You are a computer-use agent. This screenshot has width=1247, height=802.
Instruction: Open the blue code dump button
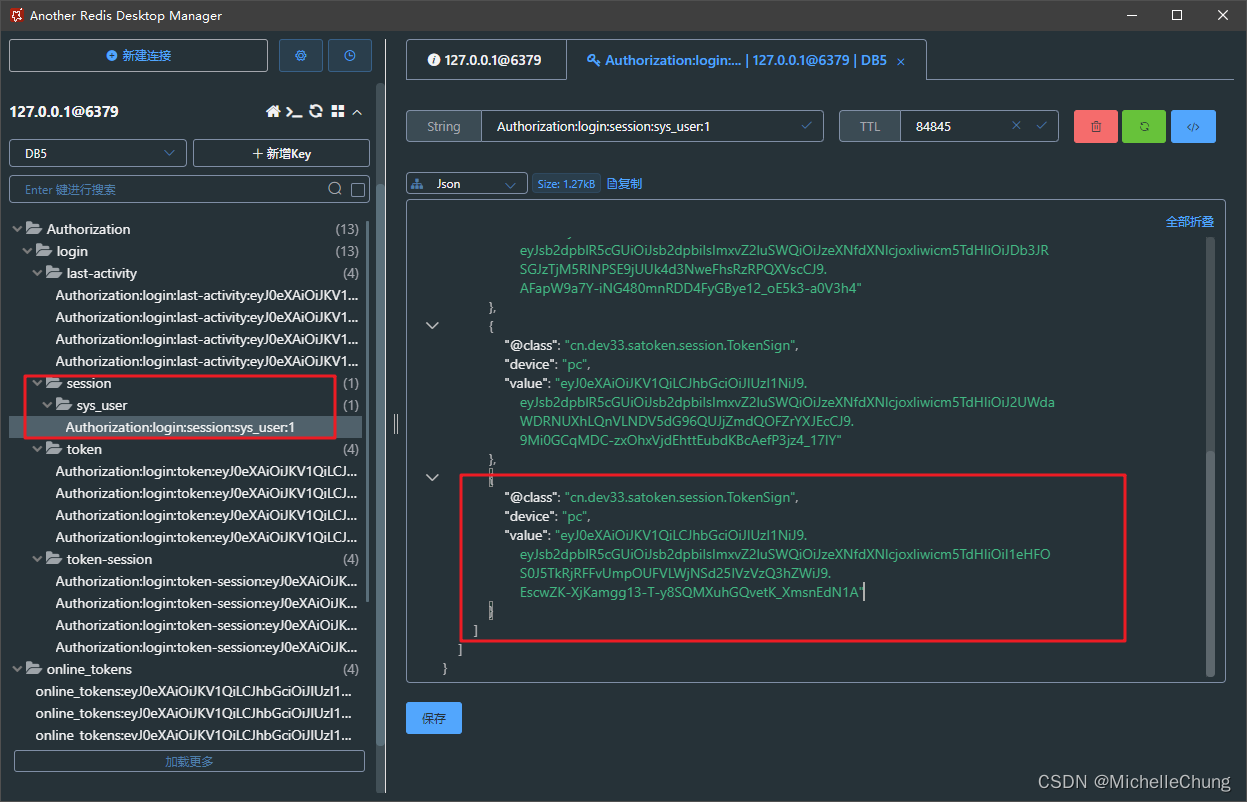pyautogui.click(x=1193, y=127)
